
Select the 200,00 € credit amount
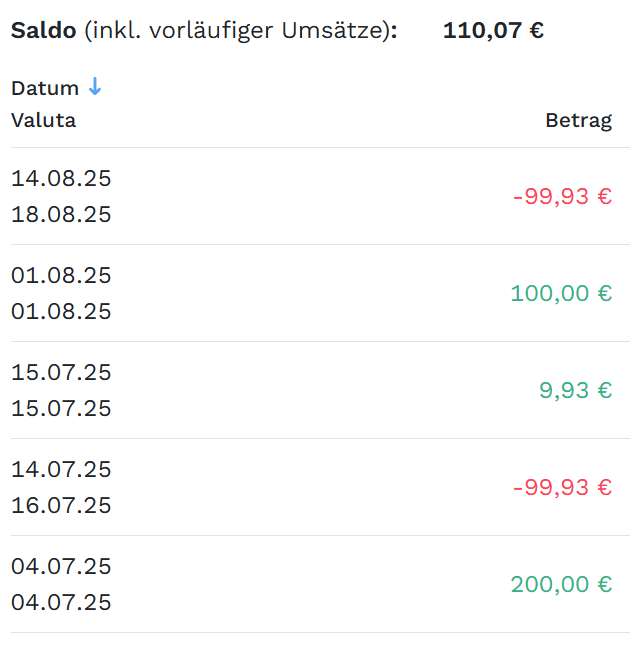tap(561, 584)
